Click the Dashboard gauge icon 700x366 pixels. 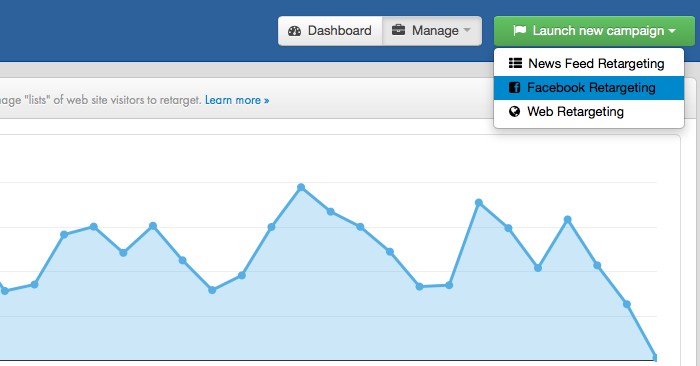click(x=295, y=31)
